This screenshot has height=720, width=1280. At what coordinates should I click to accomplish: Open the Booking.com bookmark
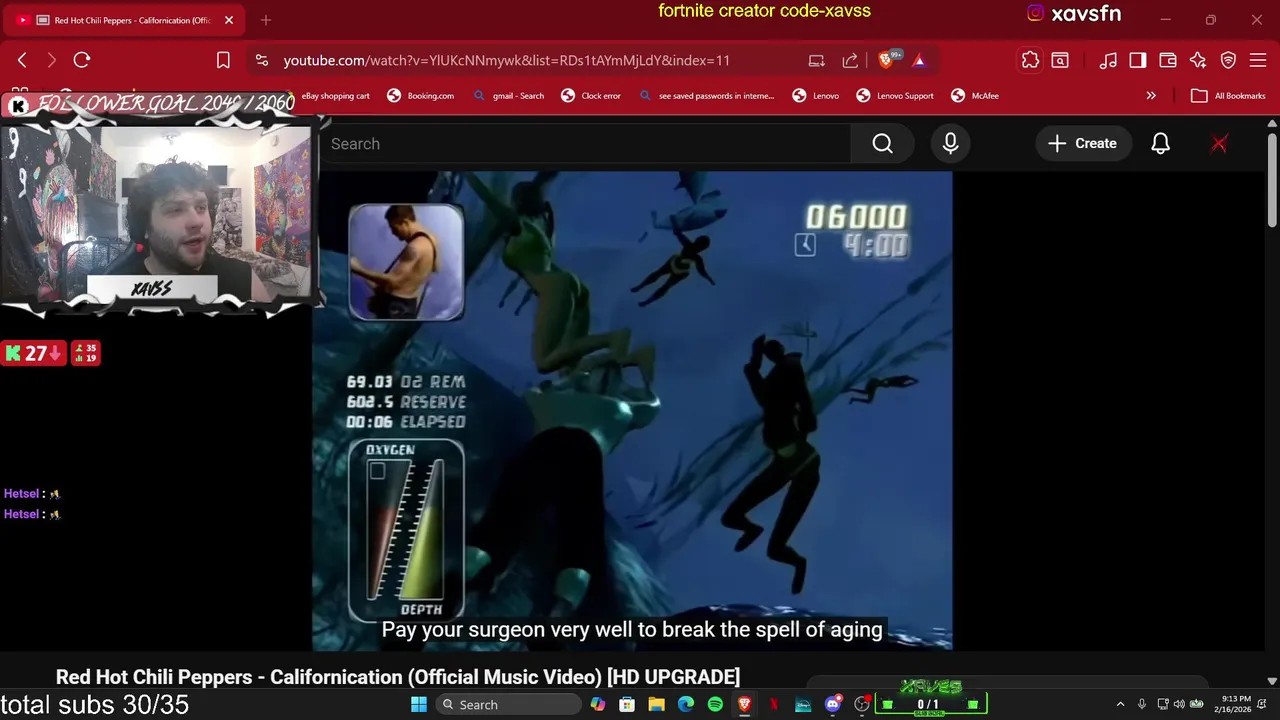click(x=420, y=96)
